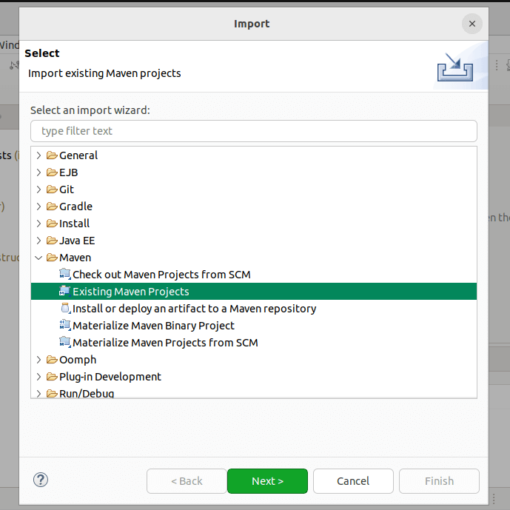
Task: Click the Existing Maven Projects wizard icon
Action: 65,291
